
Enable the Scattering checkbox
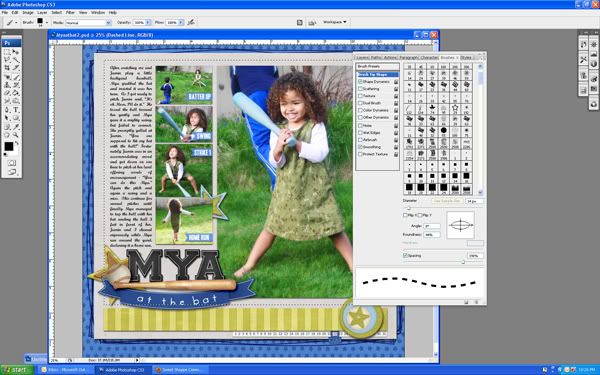(x=360, y=89)
